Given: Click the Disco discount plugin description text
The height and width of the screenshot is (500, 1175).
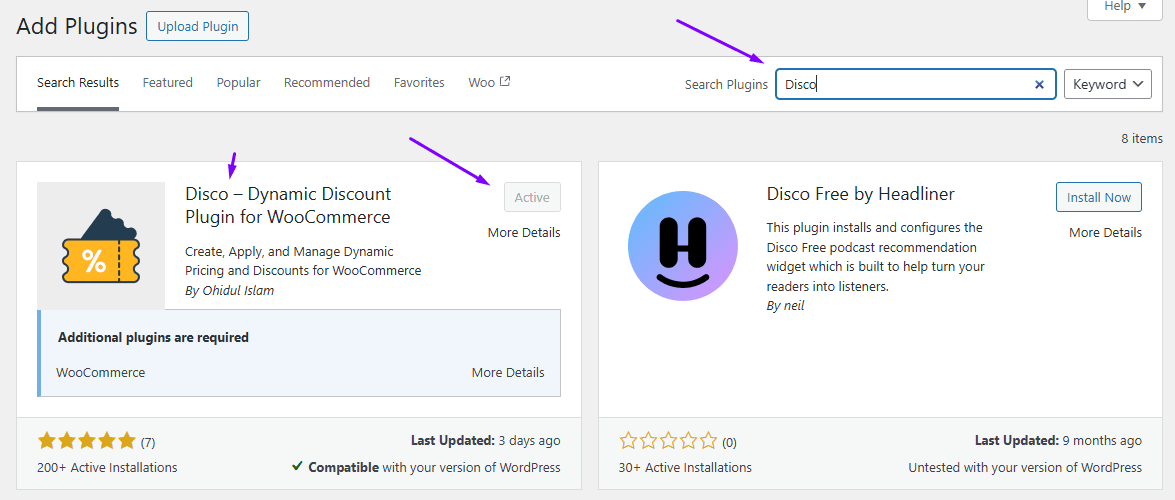Looking at the screenshot, I should click(303, 261).
